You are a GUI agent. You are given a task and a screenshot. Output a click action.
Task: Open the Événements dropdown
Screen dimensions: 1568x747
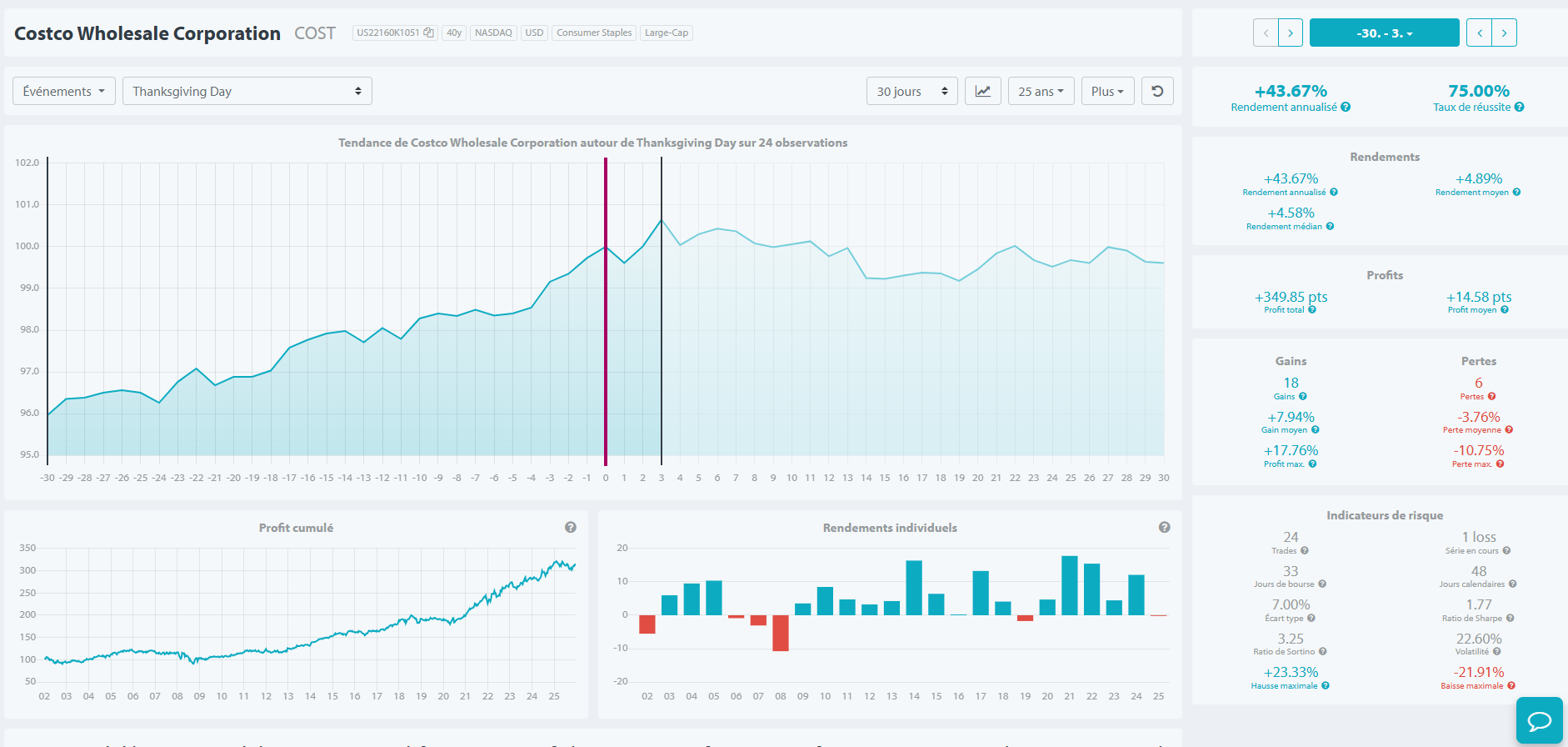[63, 91]
